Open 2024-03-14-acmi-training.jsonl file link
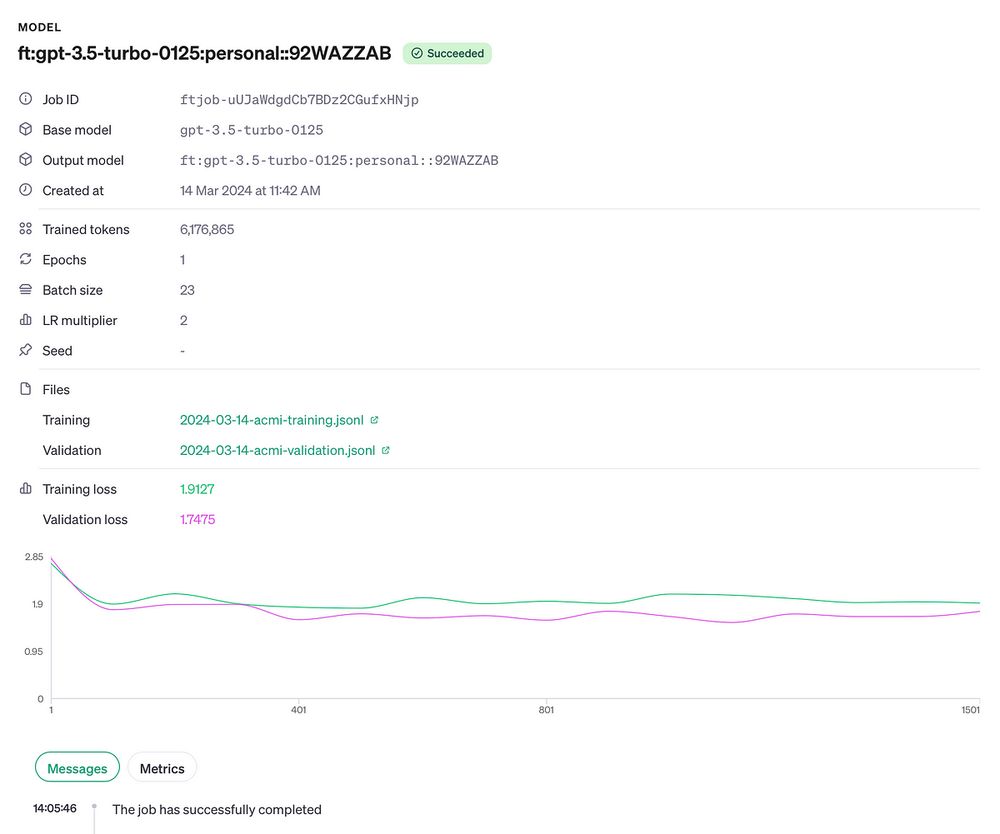Viewport: 1000px width, 834px height. coord(272,420)
